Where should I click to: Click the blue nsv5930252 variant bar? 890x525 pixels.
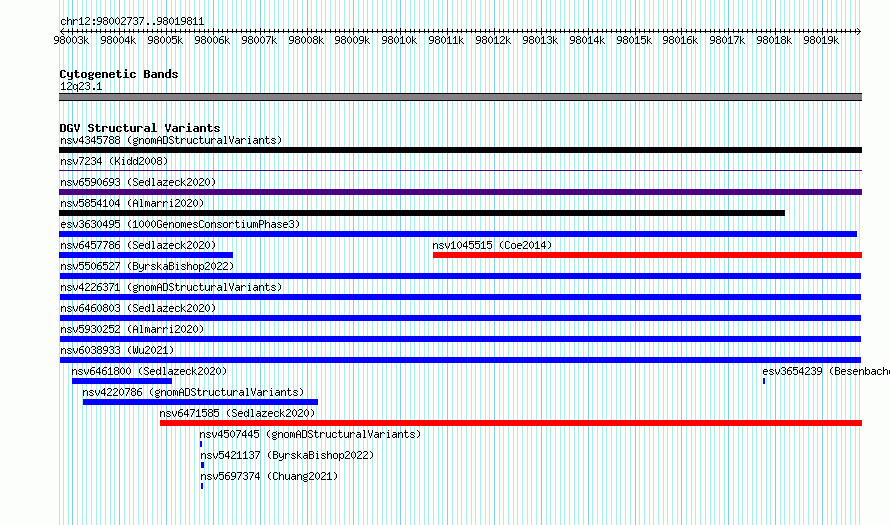click(460, 339)
